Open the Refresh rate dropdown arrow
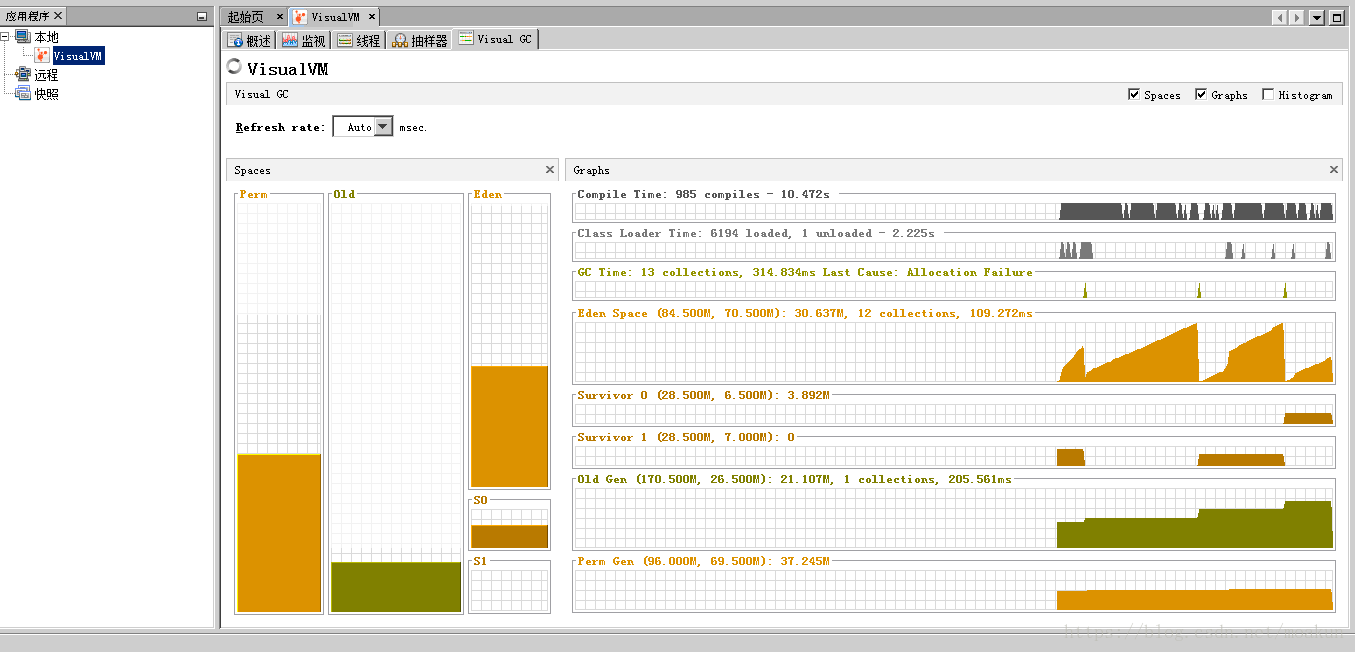Image resolution: width=1355 pixels, height=652 pixels. pos(384,127)
